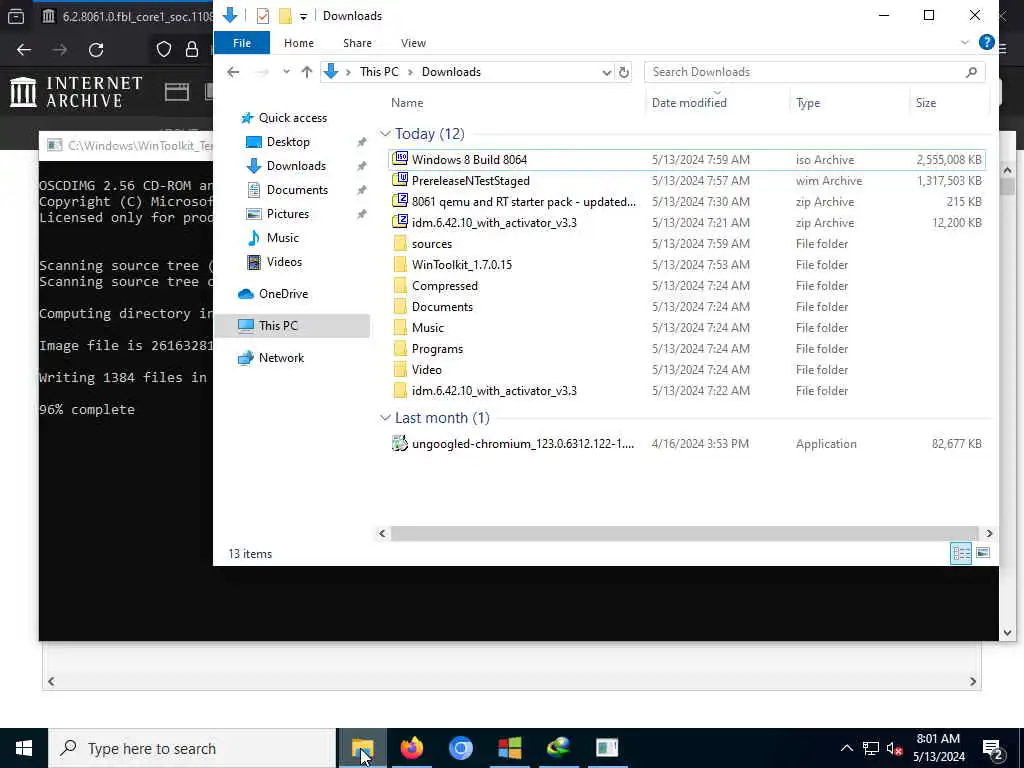
Task: Open notification center icon
Action: (x=993, y=749)
